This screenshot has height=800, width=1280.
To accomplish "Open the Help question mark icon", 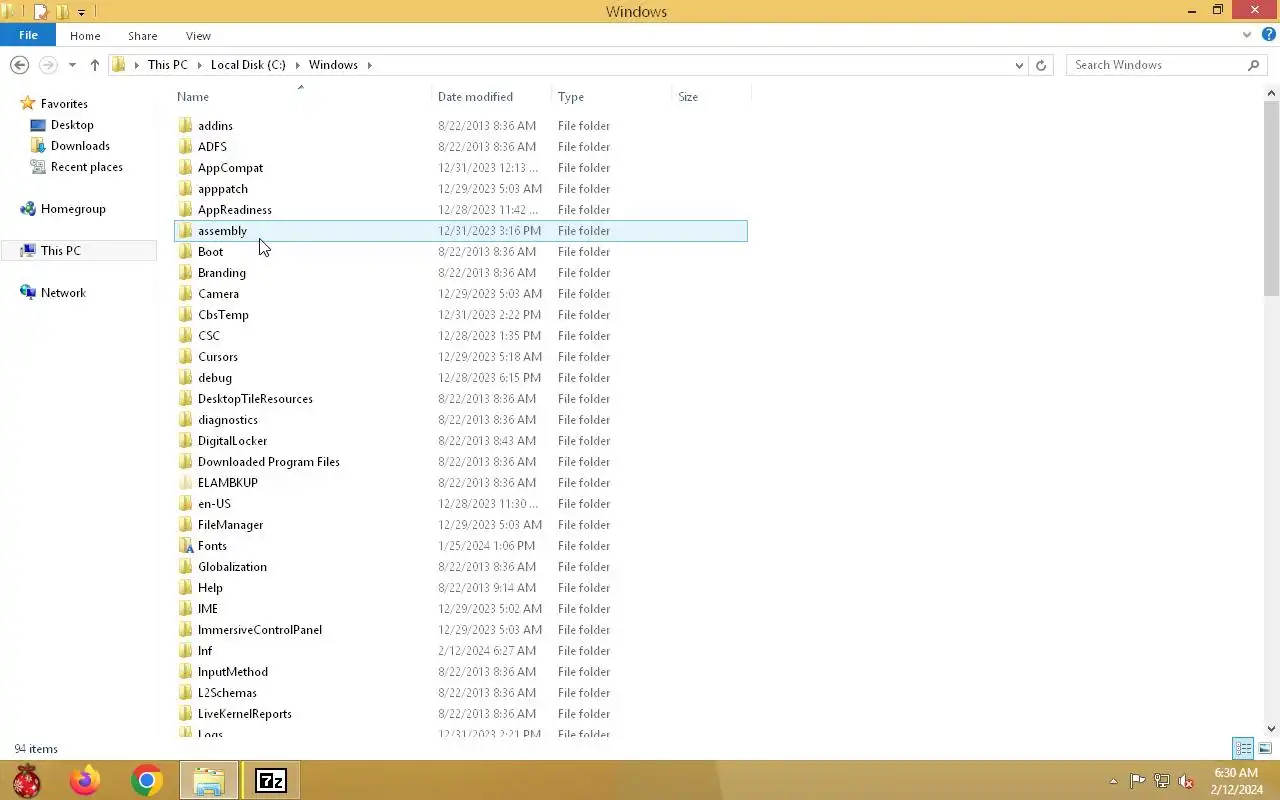I will [x=1268, y=35].
